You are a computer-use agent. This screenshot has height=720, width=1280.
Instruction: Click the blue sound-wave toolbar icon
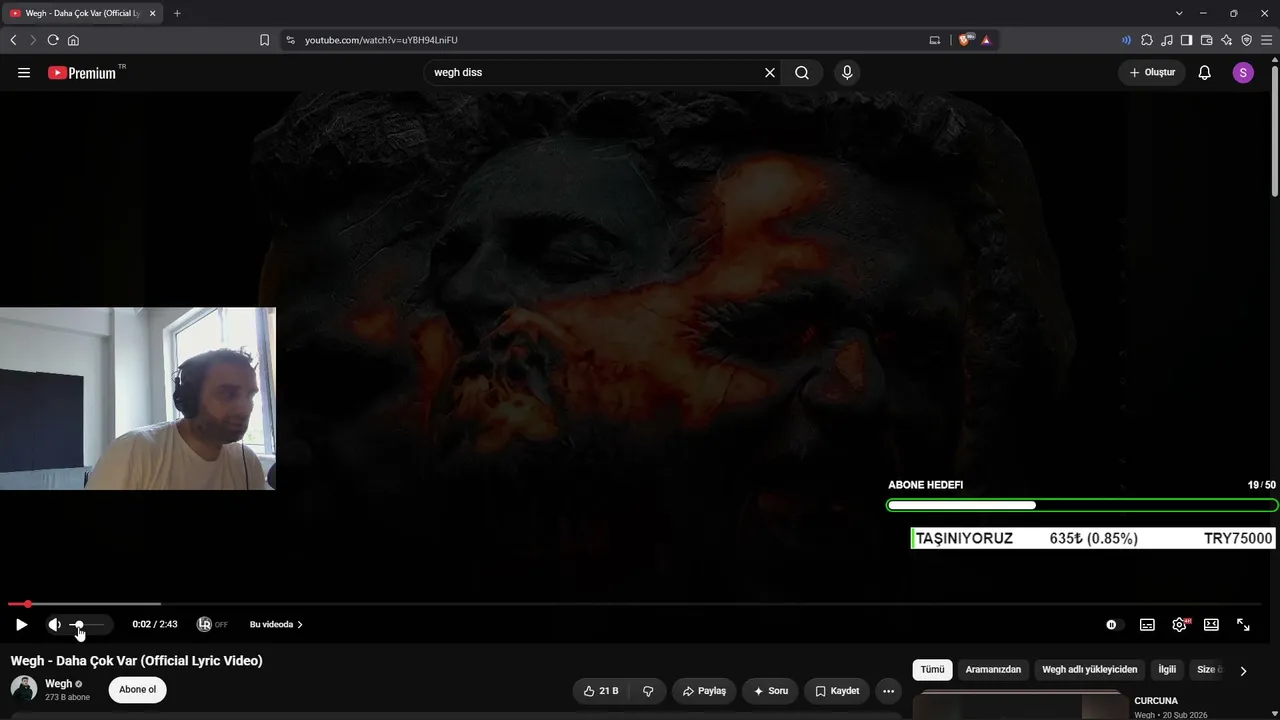click(x=1127, y=40)
